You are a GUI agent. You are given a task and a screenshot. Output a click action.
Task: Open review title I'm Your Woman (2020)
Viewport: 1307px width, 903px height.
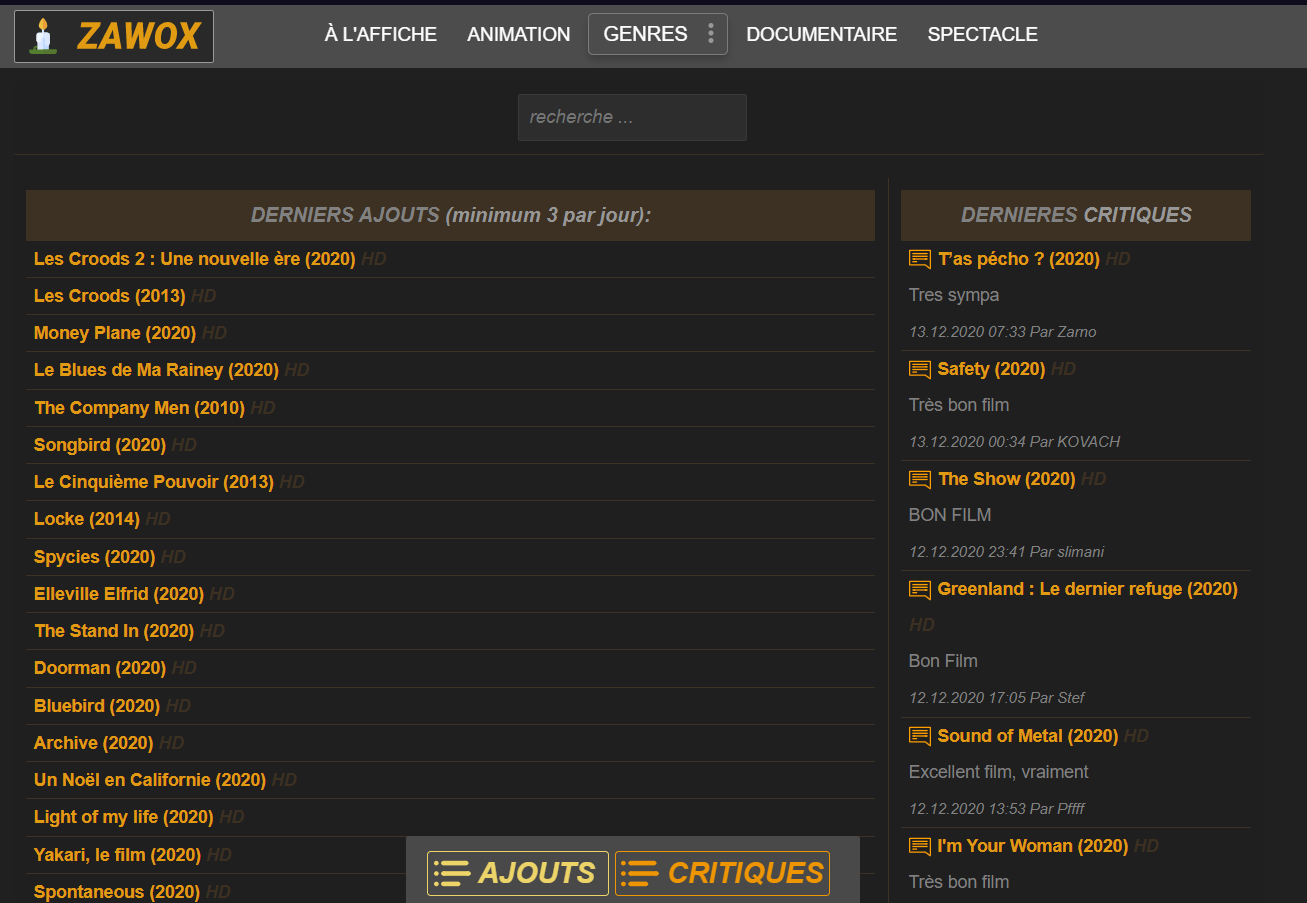tap(1033, 846)
